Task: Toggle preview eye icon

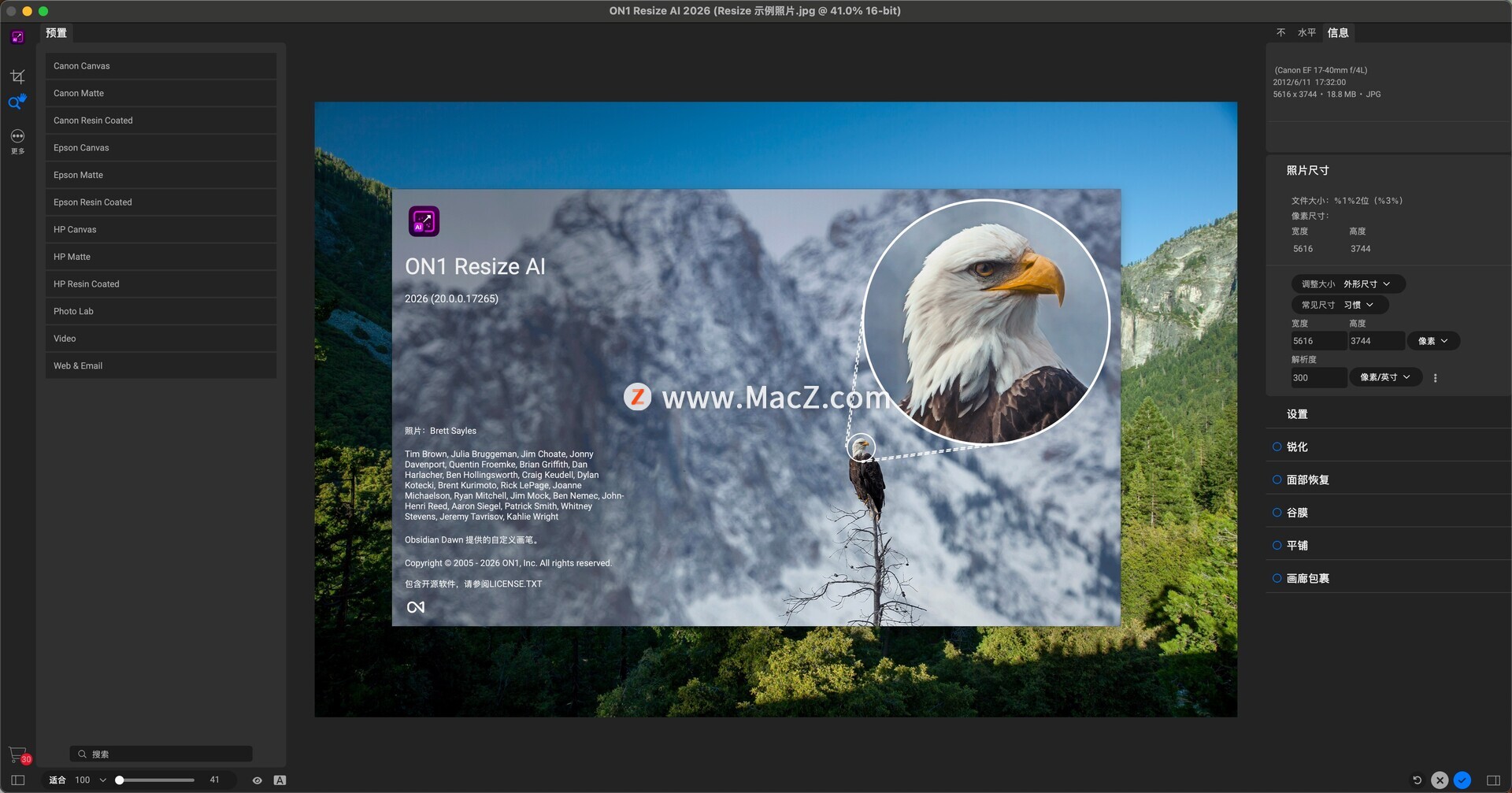Action: click(x=257, y=780)
